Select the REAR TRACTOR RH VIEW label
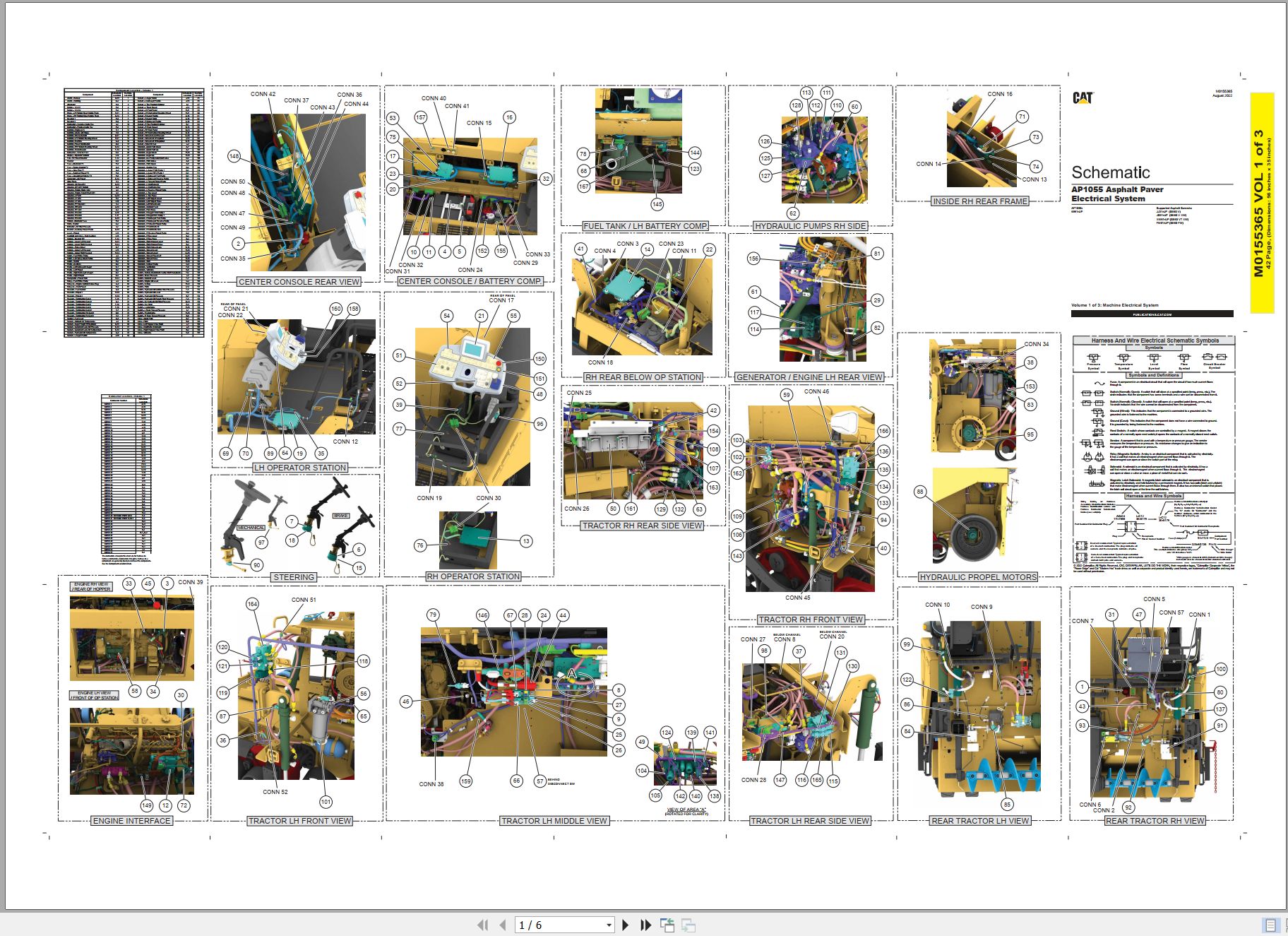 pyautogui.click(x=1155, y=821)
